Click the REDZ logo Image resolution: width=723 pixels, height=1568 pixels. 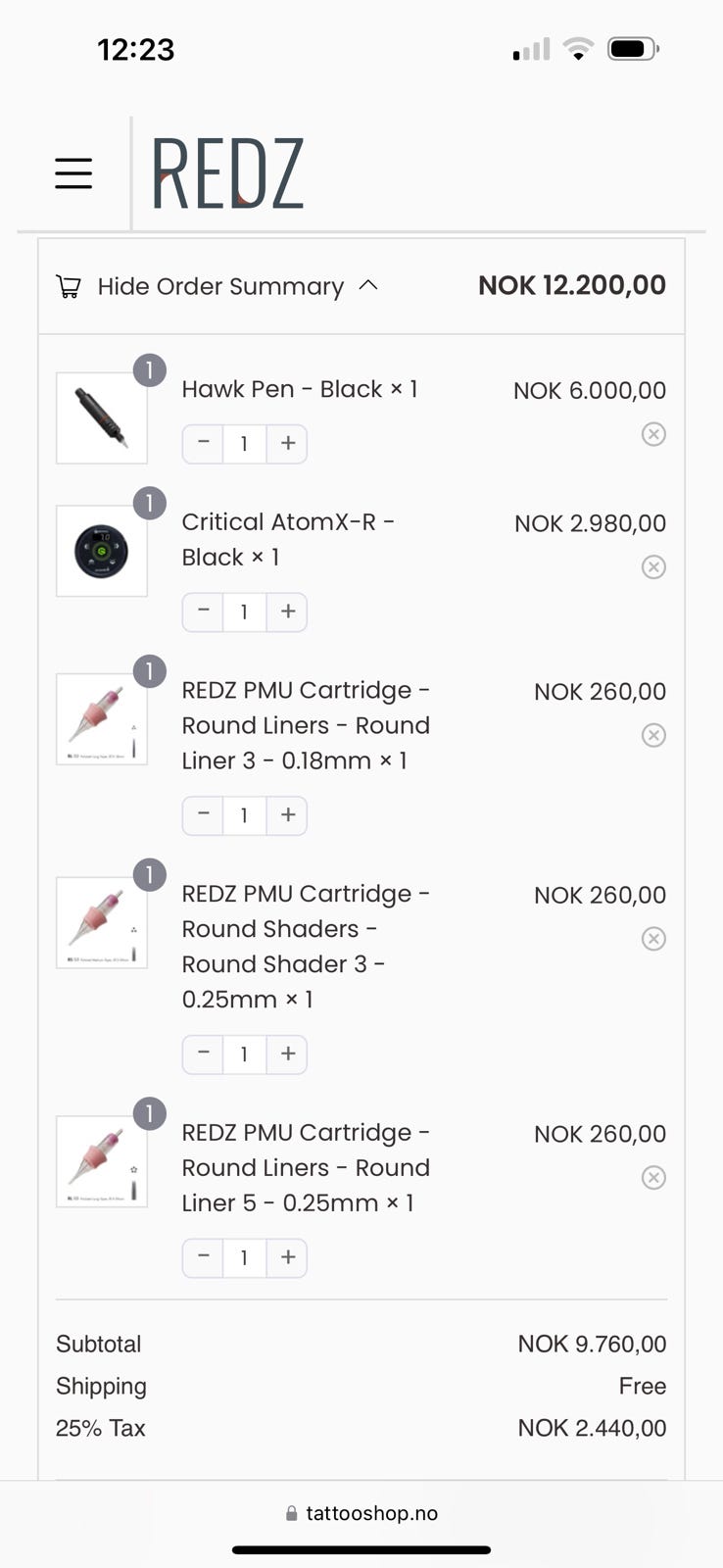[x=227, y=173]
